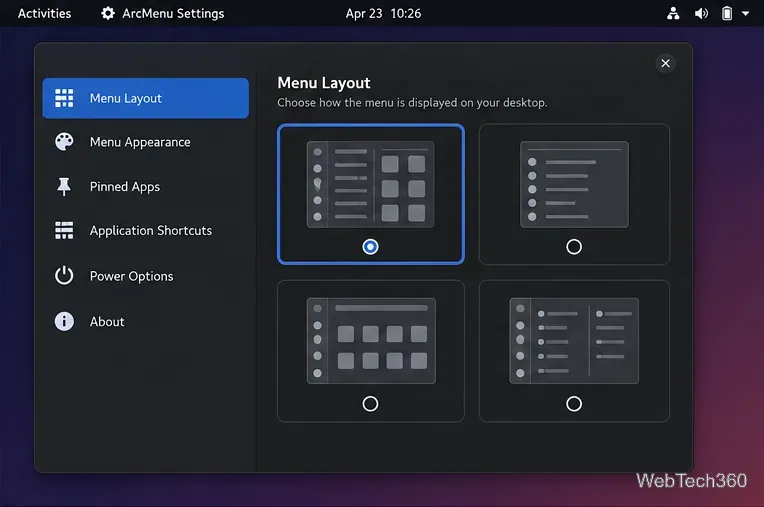Go to the Pinned Apps section label
The height and width of the screenshot is (507, 764).
coord(125,187)
